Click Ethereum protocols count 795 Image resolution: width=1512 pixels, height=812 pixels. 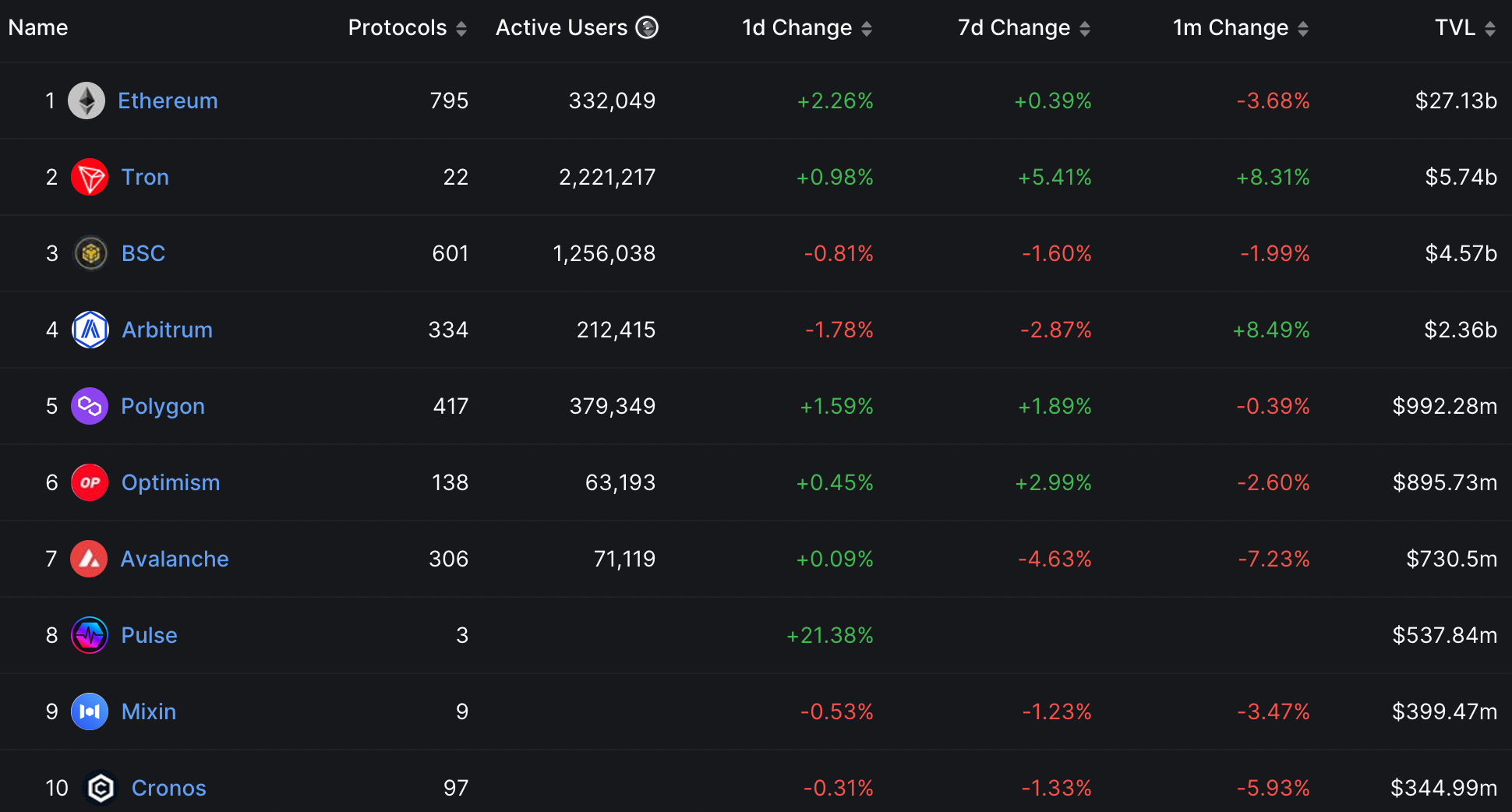point(449,101)
